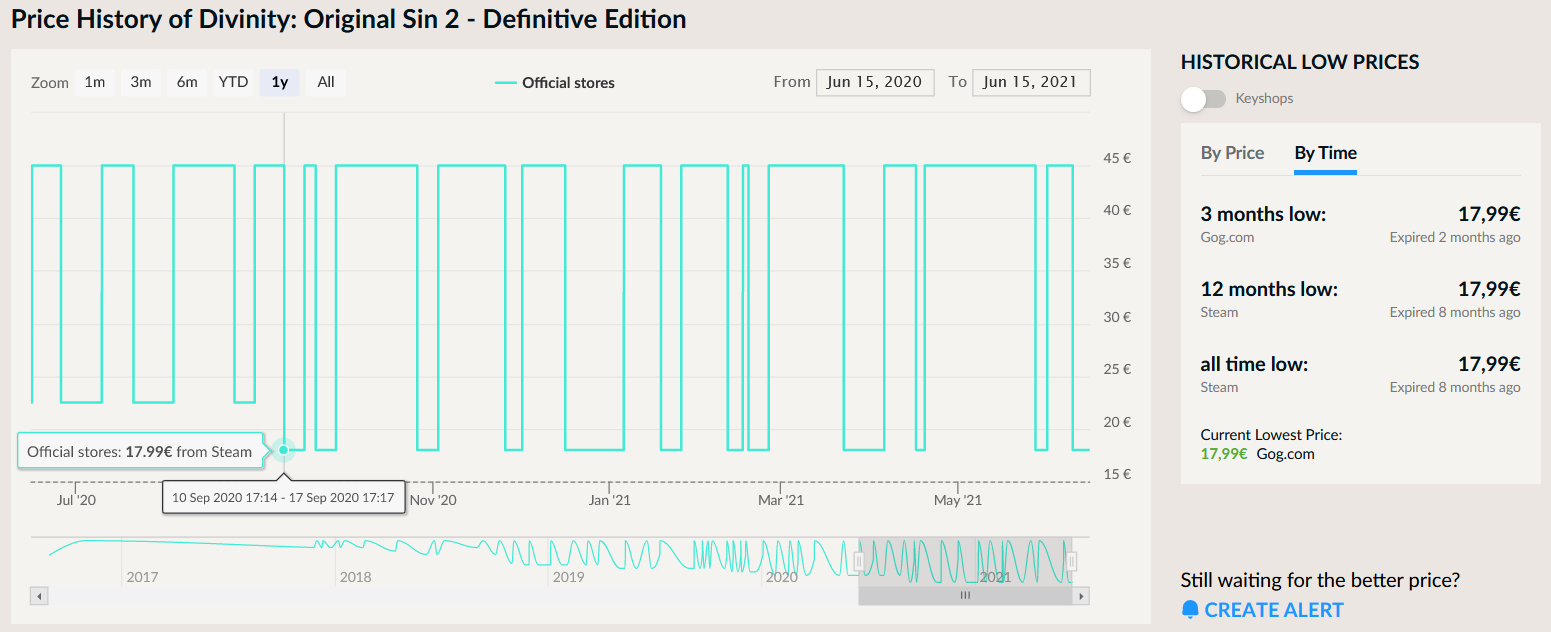Switch to the By Price tab
The image size is (1551, 632).
coord(1232,153)
